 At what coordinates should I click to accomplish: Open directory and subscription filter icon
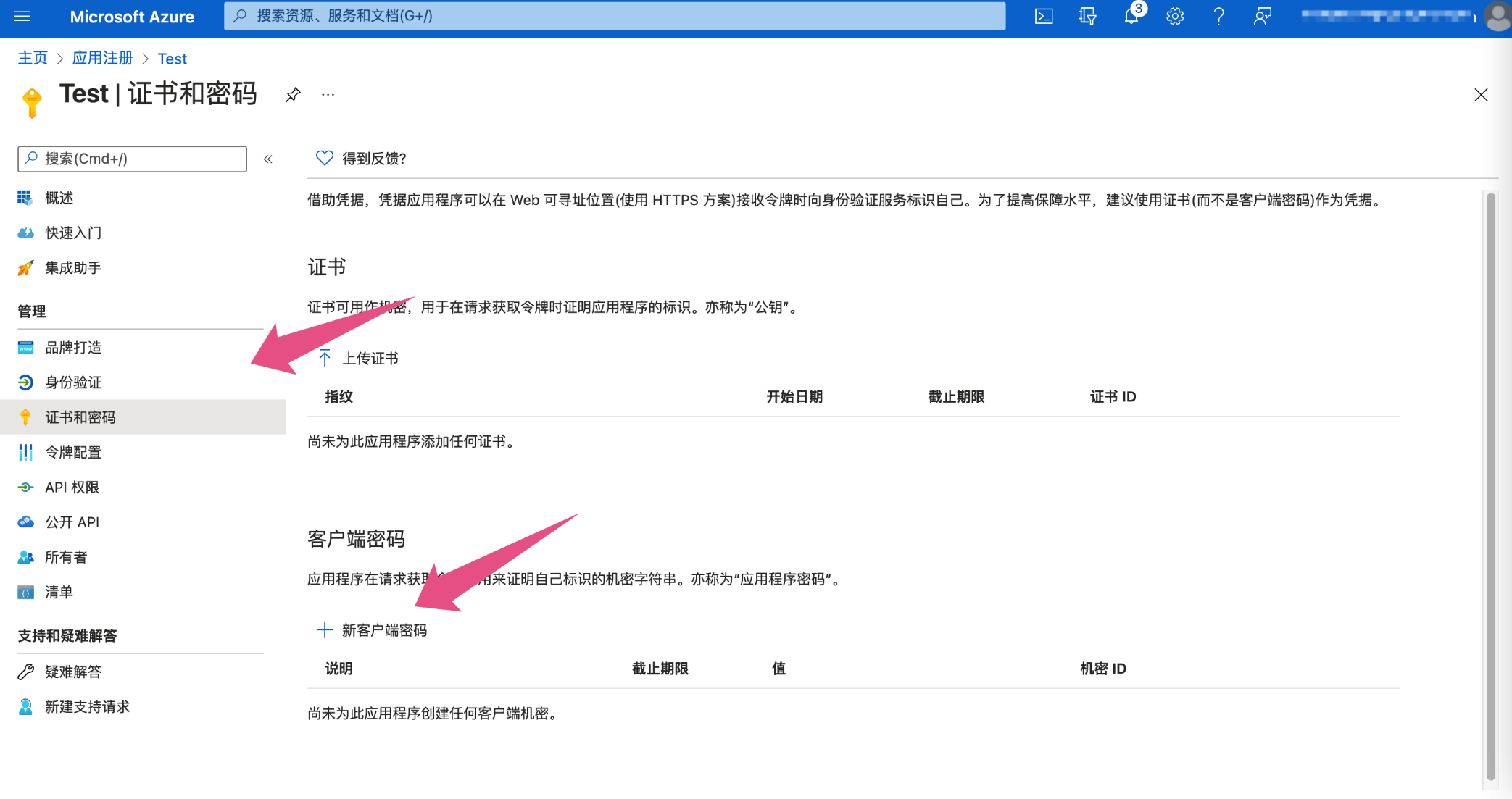[x=1087, y=16]
